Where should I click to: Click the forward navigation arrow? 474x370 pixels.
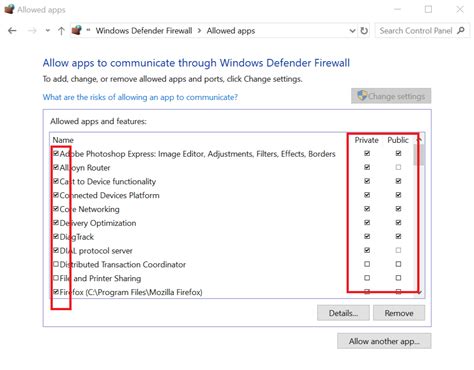(32, 31)
